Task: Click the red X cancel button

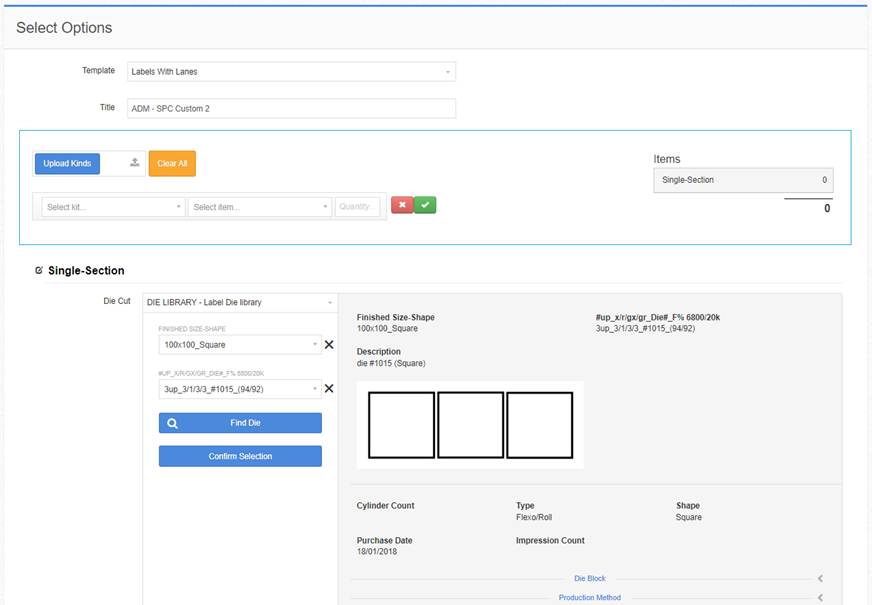Action: [x=402, y=205]
